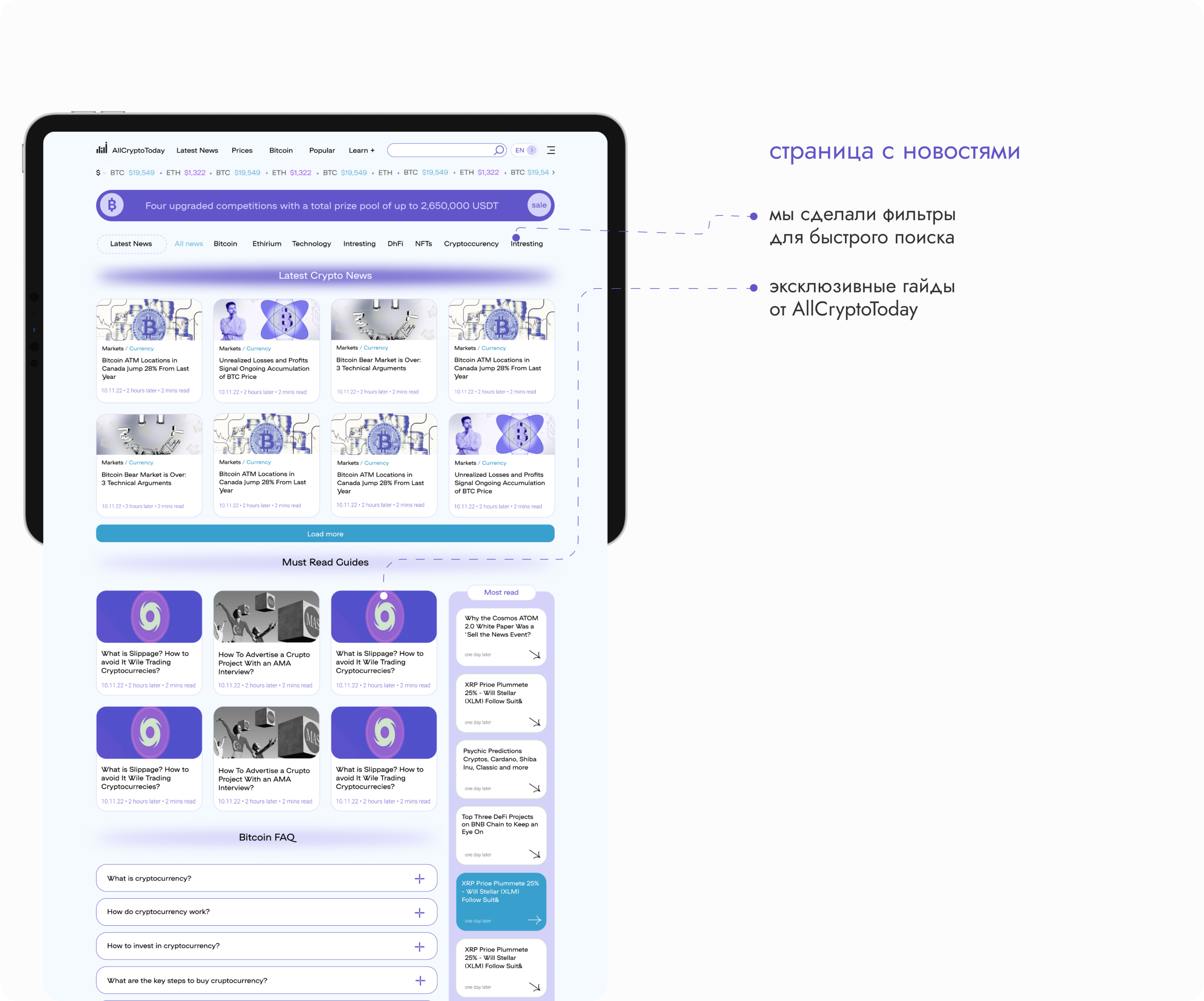Click inside the search input field
Screen dimensions: 1204x1001
pos(439,150)
